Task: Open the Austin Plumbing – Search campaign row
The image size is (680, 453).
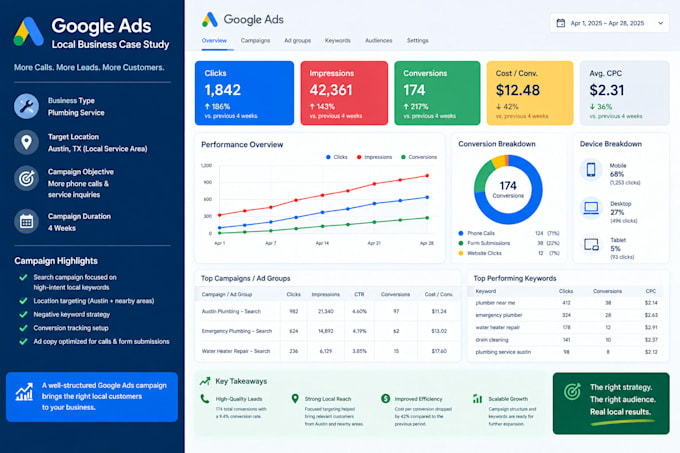Action: pyautogui.click(x=328, y=311)
